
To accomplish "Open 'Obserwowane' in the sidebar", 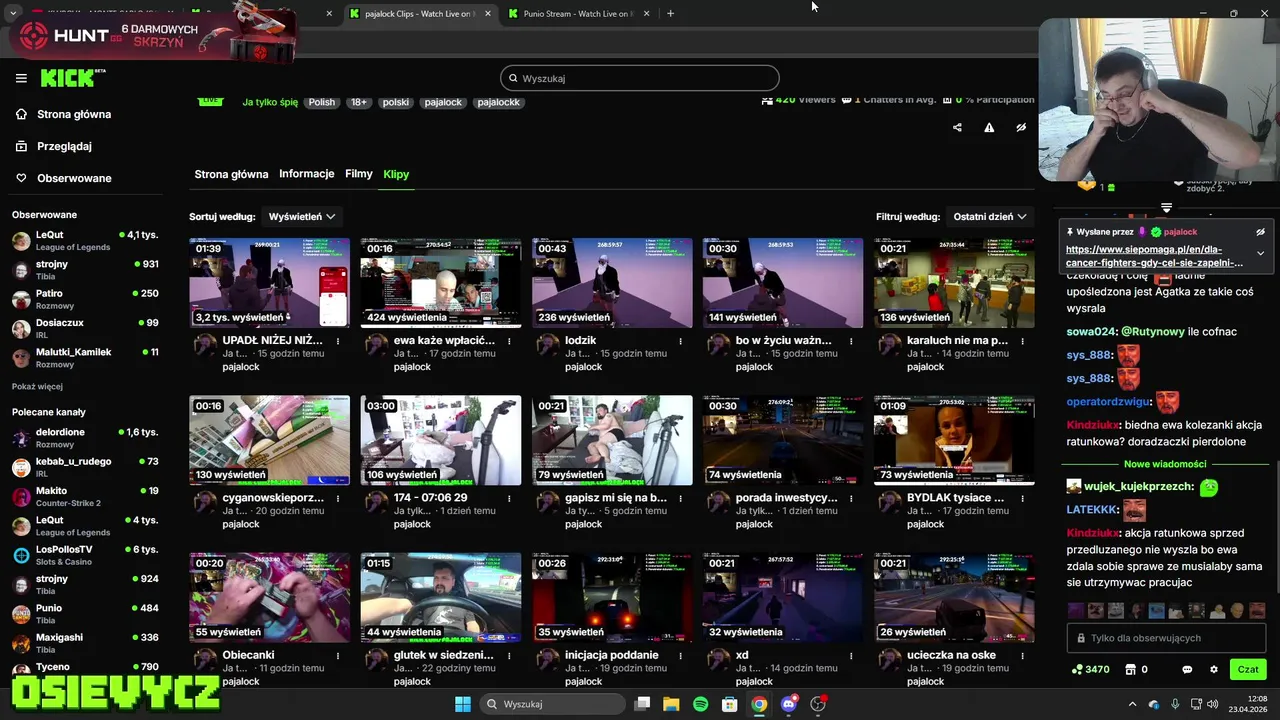I will click(x=74, y=178).
